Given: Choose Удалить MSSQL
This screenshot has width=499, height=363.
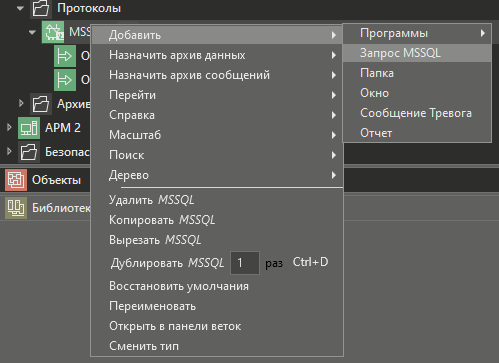Looking at the screenshot, I should (x=217, y=200).
